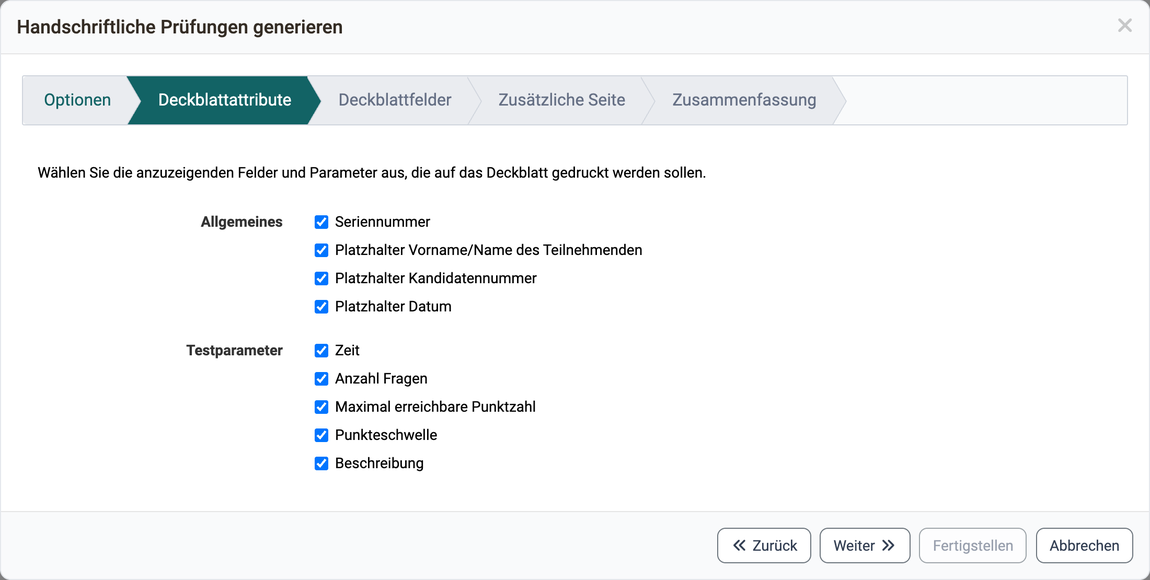Screen dimensions: 1150x580
Task: Uncheck the Zeit checkbox
Action: coord(321,350)
